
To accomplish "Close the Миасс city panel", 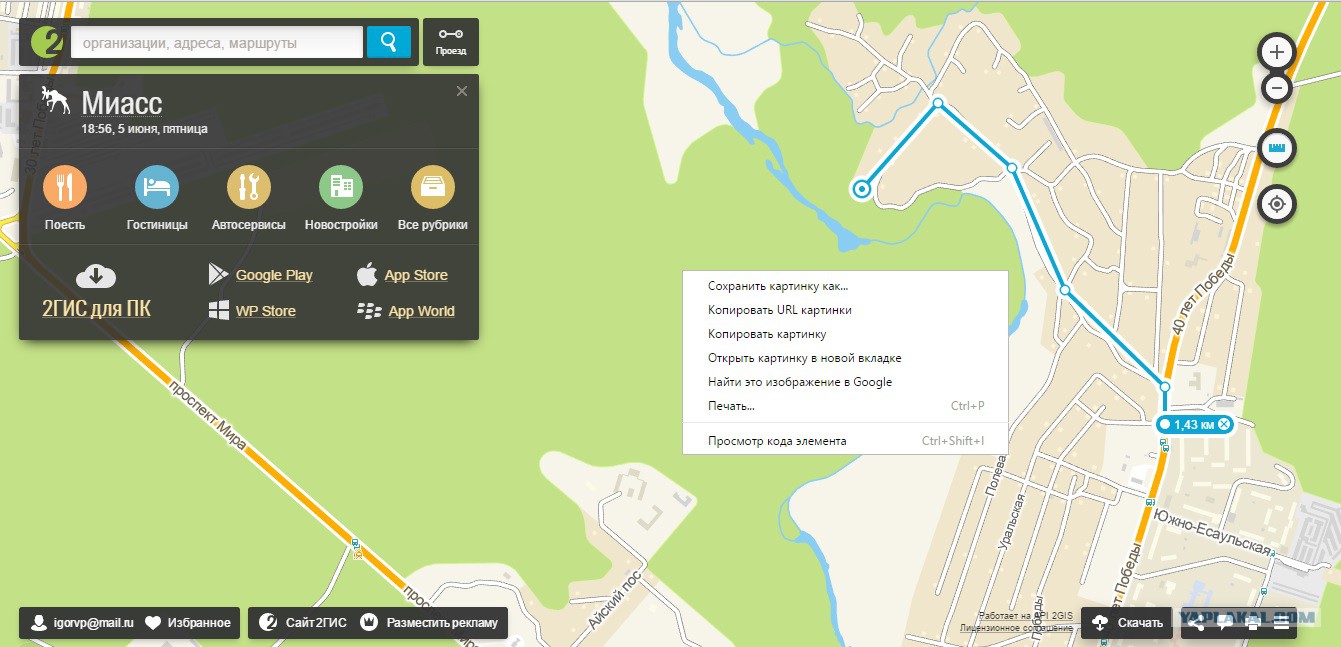I will pyautogui.click(x=462, y=91).
